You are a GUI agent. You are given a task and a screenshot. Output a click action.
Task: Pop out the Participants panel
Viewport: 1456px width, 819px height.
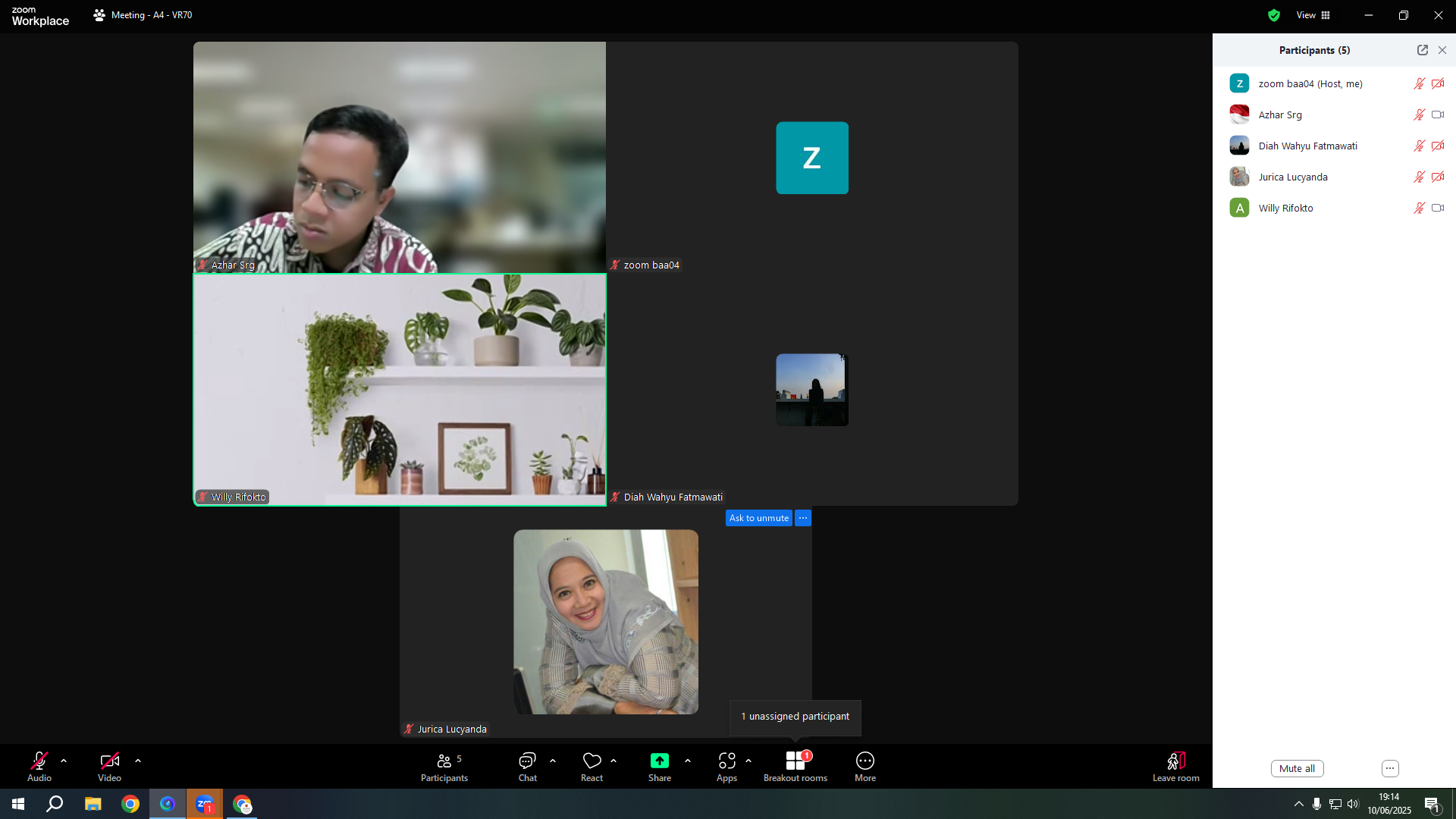click(1423, 50)
